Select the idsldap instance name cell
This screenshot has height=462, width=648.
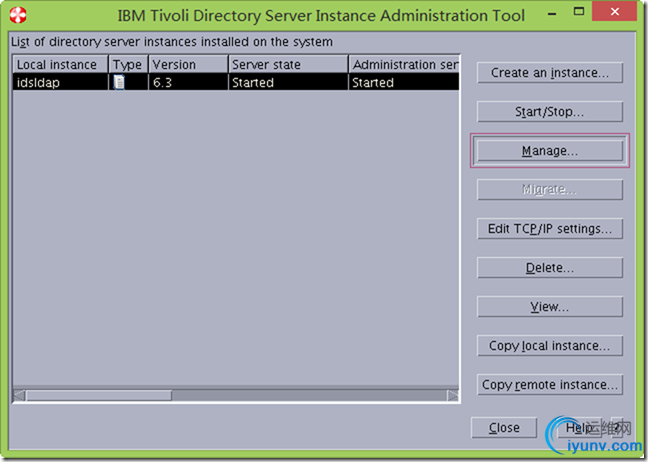coord(60,82)
